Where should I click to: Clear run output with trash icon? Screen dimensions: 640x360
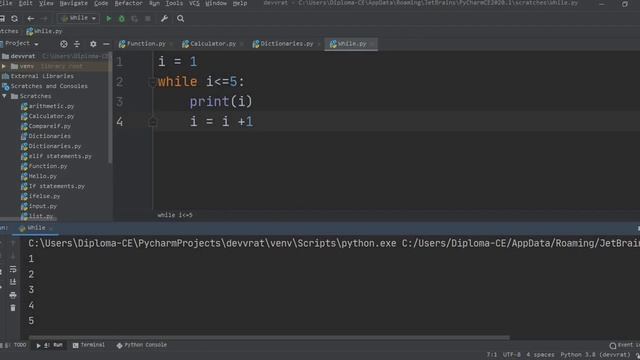[x=13, y=308]
